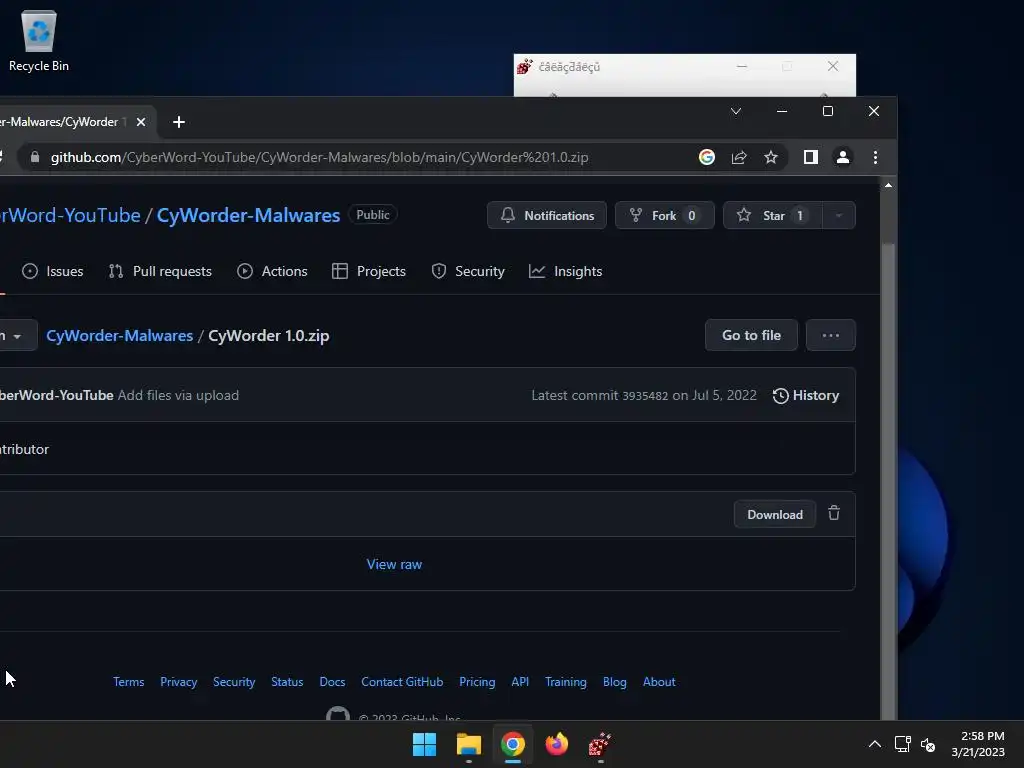Open the Pricing footer link

477,682
